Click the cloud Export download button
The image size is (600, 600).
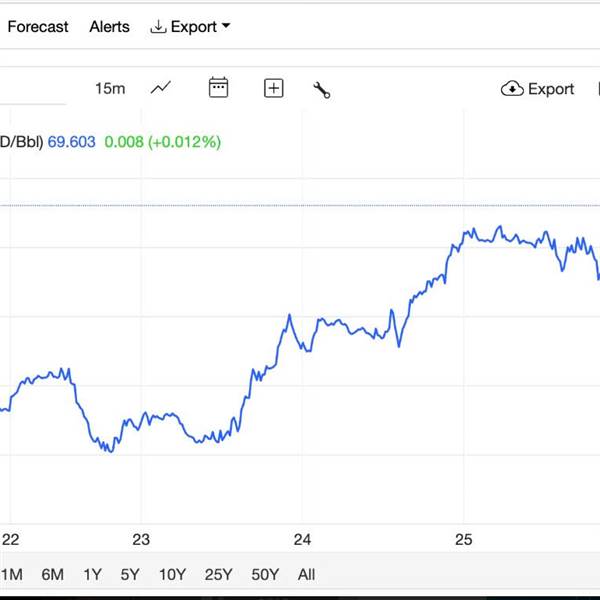point(538,89)
